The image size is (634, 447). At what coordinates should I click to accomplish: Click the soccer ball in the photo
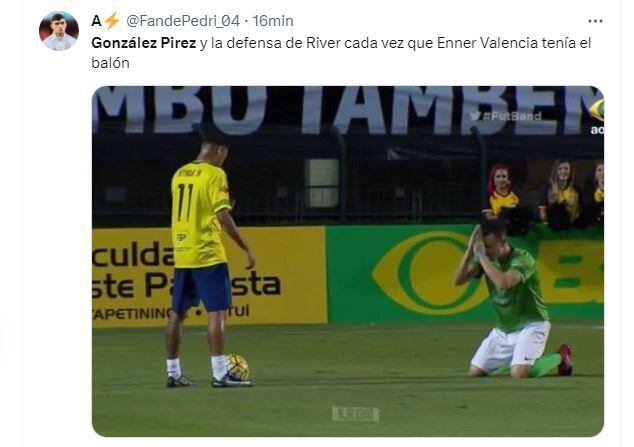point(238,367)
